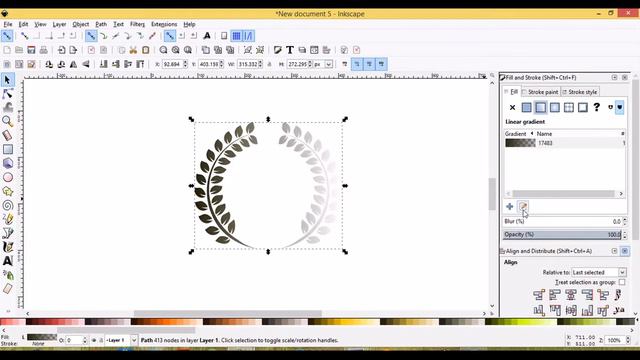Click the Edit gradient button
The width and height of the screenshot is (640, 360).
(x=523, y=207)
